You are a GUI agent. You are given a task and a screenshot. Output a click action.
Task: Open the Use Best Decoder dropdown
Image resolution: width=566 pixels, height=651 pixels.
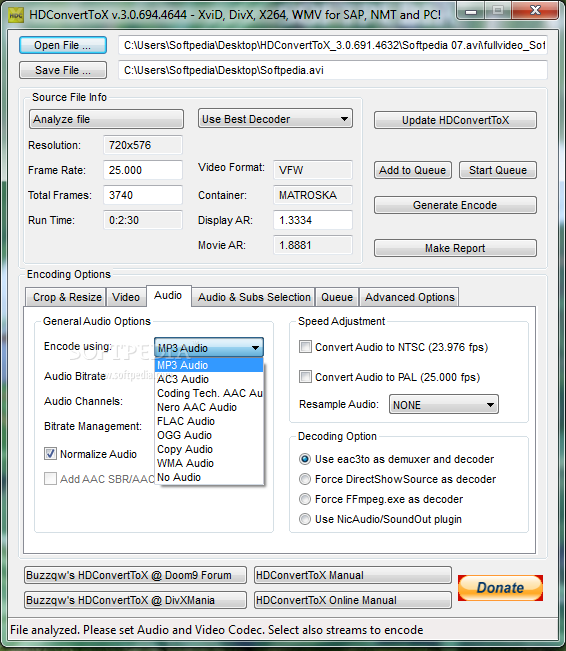pos(275,119)
